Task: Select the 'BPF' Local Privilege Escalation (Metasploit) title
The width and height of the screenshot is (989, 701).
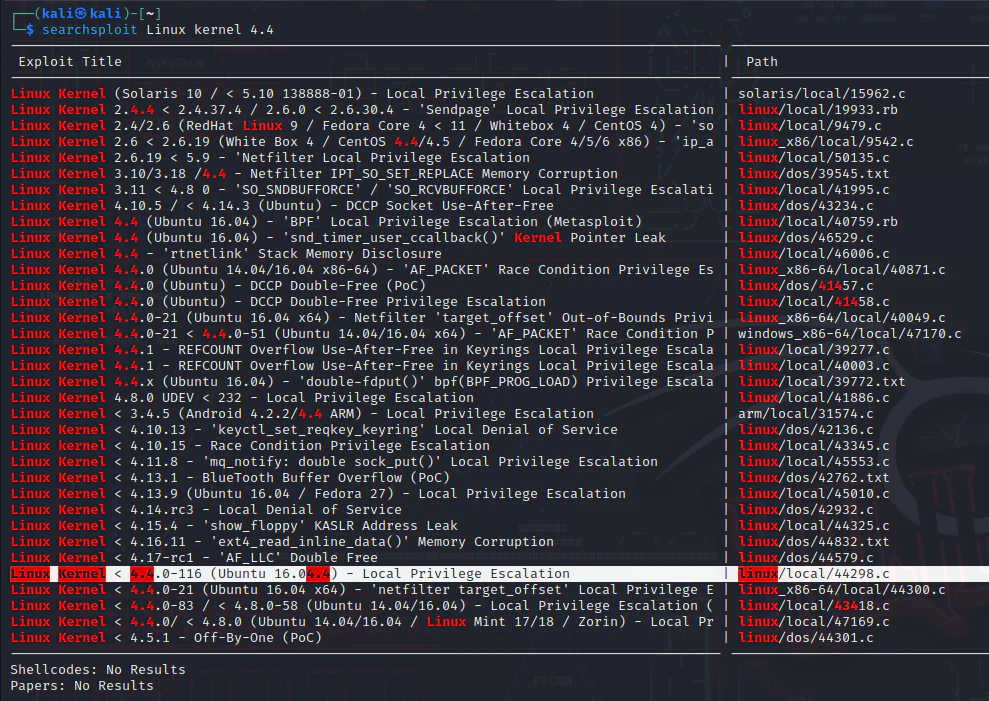Action: coord(326,221)
